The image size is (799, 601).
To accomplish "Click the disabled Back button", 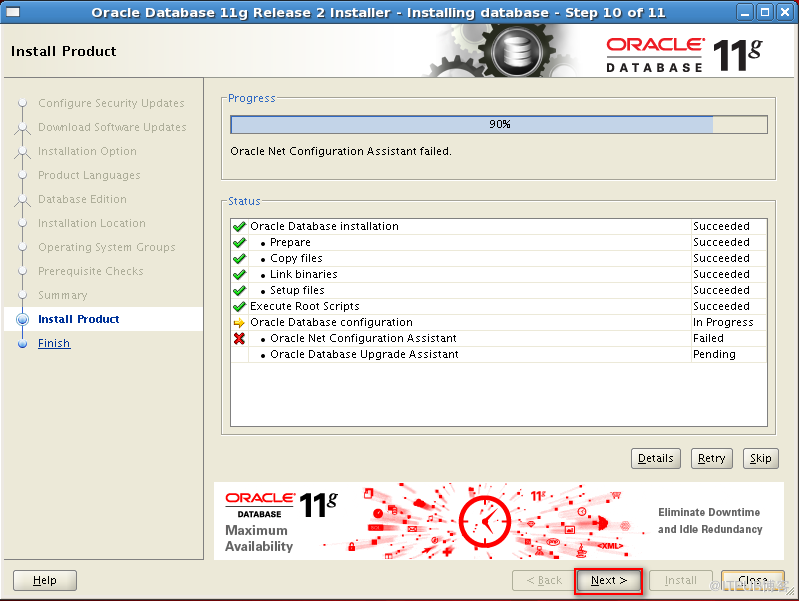I will [544, 581].
